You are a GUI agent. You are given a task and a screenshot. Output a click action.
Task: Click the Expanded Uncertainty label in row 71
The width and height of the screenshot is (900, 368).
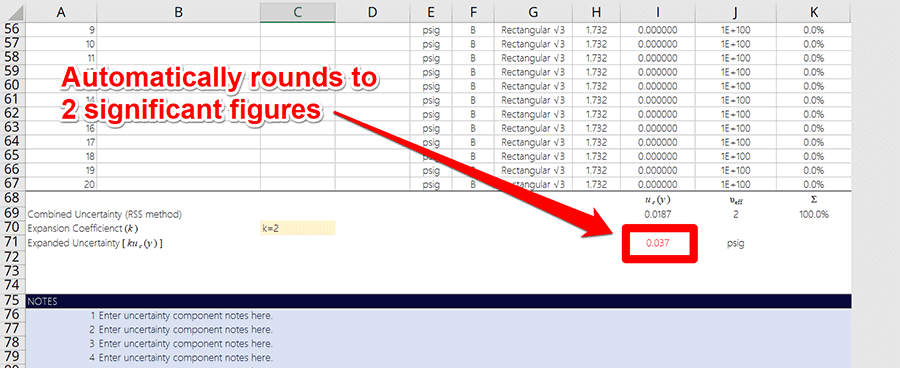(95, 243)
